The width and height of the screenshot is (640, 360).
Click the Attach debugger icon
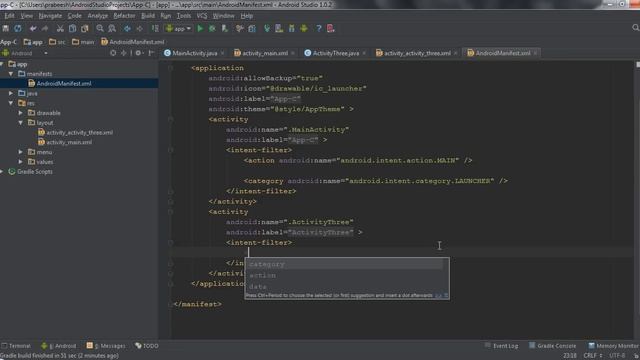coord(224,29)
